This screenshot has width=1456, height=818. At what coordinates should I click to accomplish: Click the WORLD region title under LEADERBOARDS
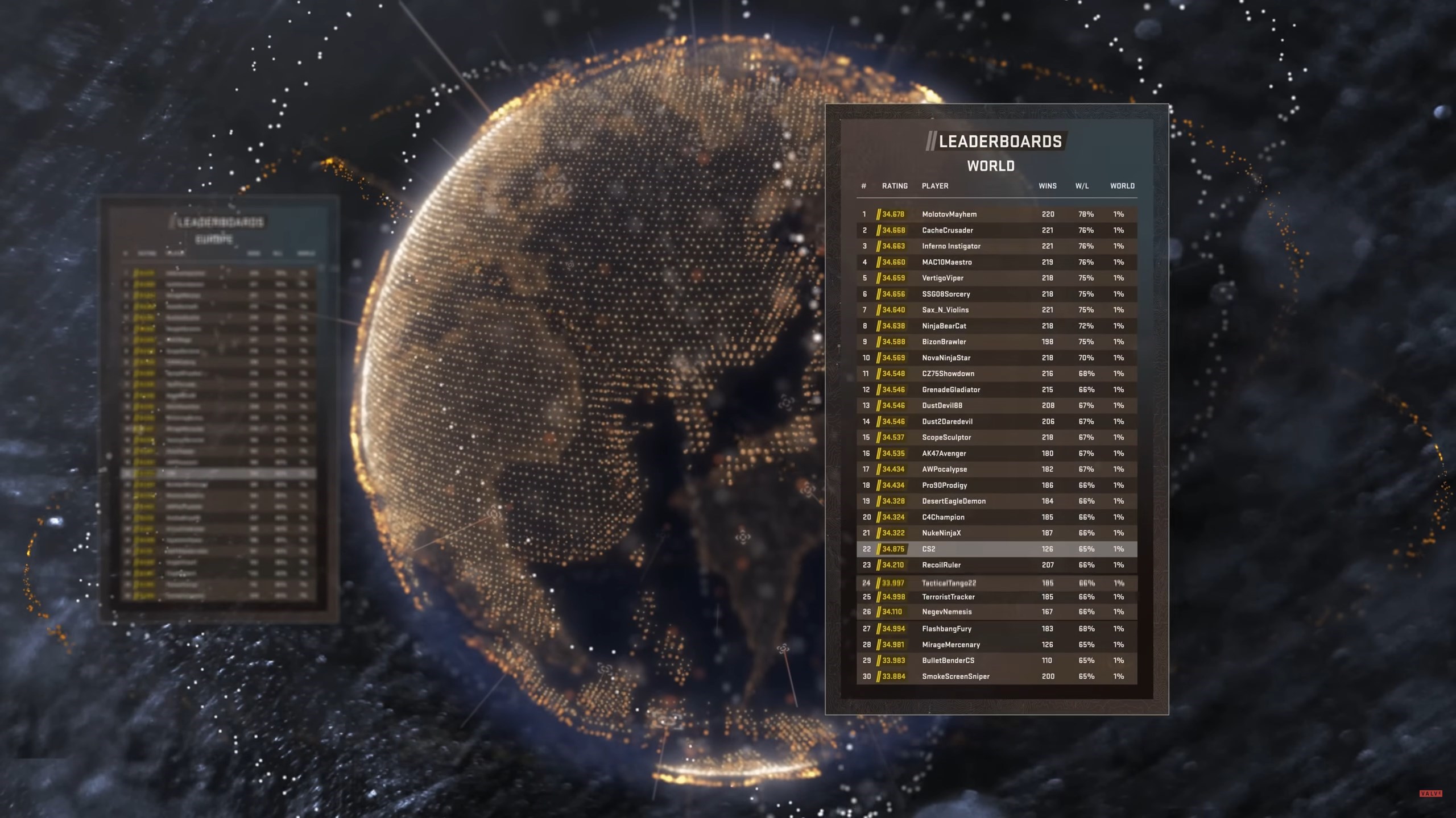(x=991, y=166)
